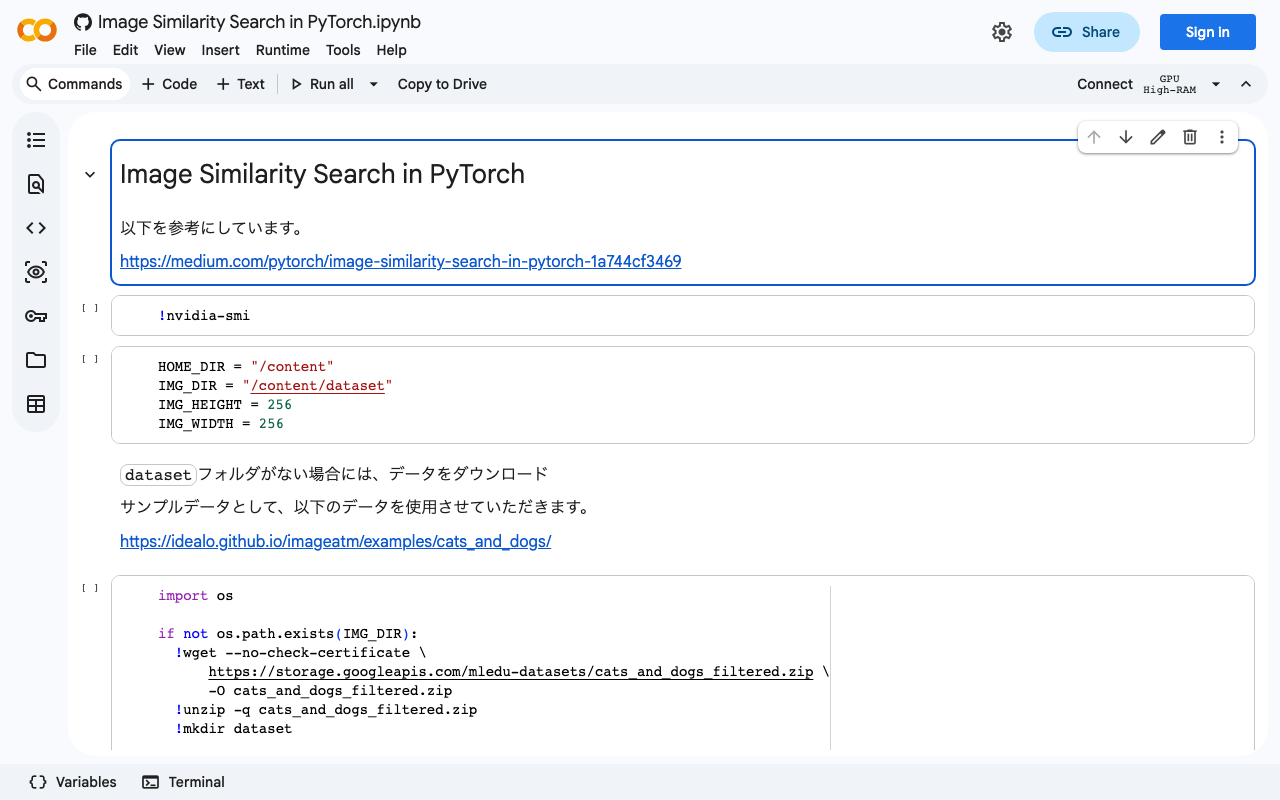The height and width of the screenshot is (800, 1280).
Task: Open the Files folder icon
Action: coord(36,360)
